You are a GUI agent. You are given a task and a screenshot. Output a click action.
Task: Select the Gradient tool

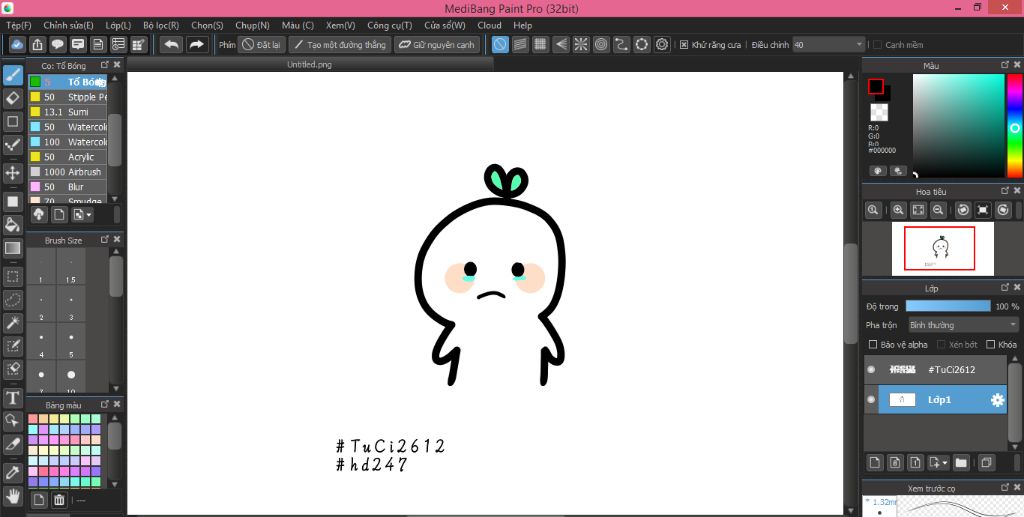pyautogui.click(x=12, y=248)
